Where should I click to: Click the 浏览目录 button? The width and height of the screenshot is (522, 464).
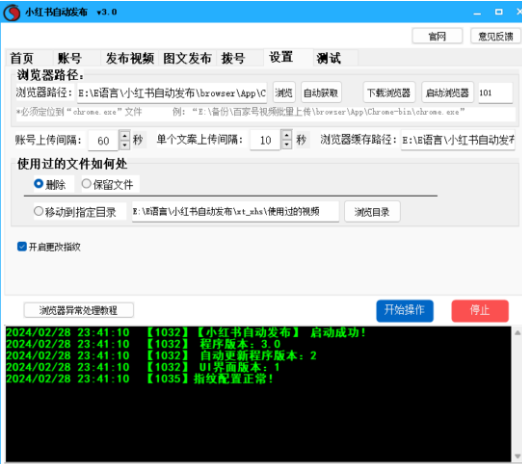coord(372,212)
